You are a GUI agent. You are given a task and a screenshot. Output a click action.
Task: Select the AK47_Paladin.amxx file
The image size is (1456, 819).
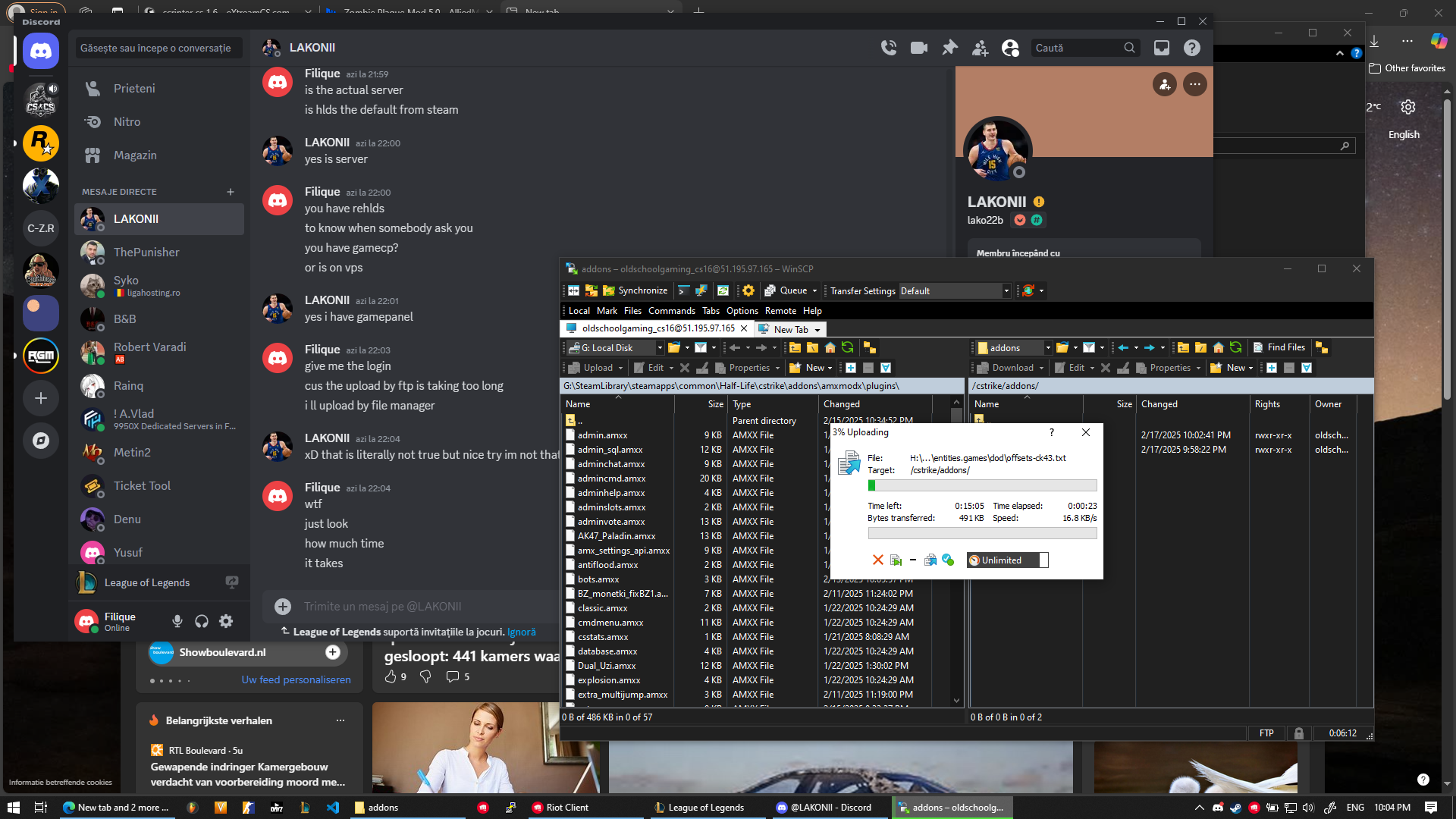616,536
